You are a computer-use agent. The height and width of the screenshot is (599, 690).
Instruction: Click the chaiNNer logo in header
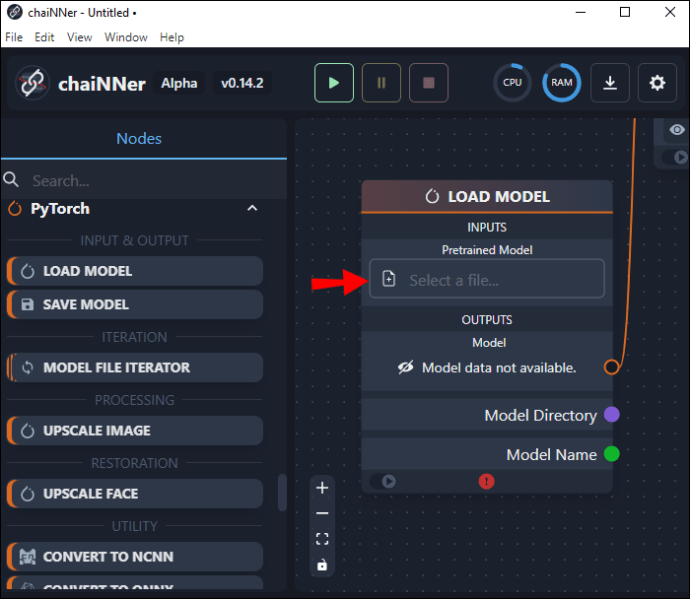32,83
